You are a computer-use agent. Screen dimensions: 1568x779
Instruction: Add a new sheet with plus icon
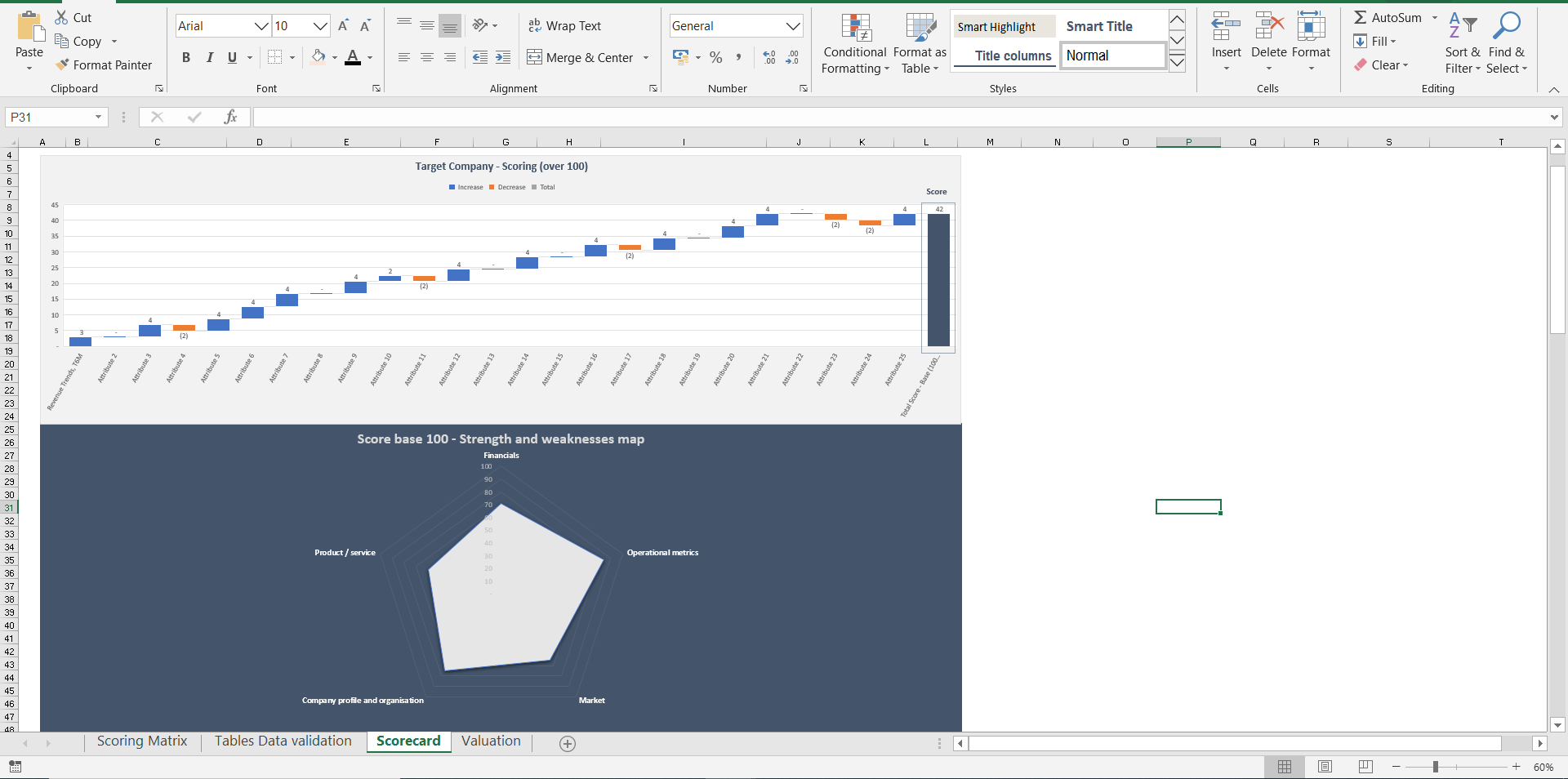point(568,743)
